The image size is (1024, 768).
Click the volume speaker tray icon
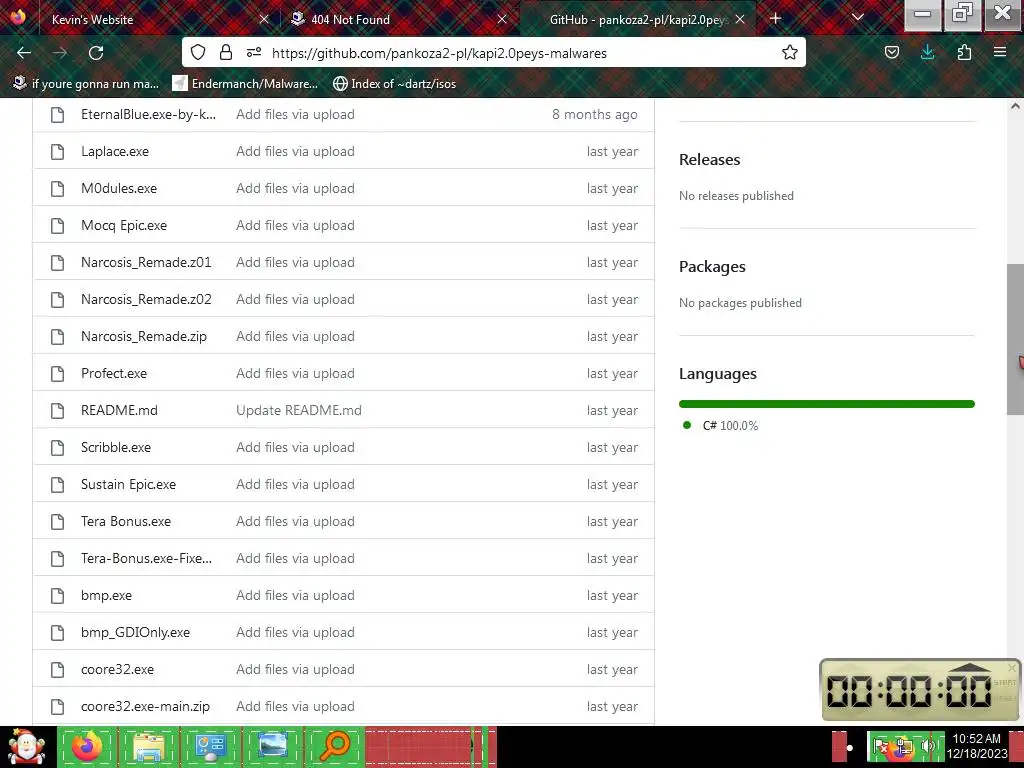pyautogui.click(x=928, y=746)
